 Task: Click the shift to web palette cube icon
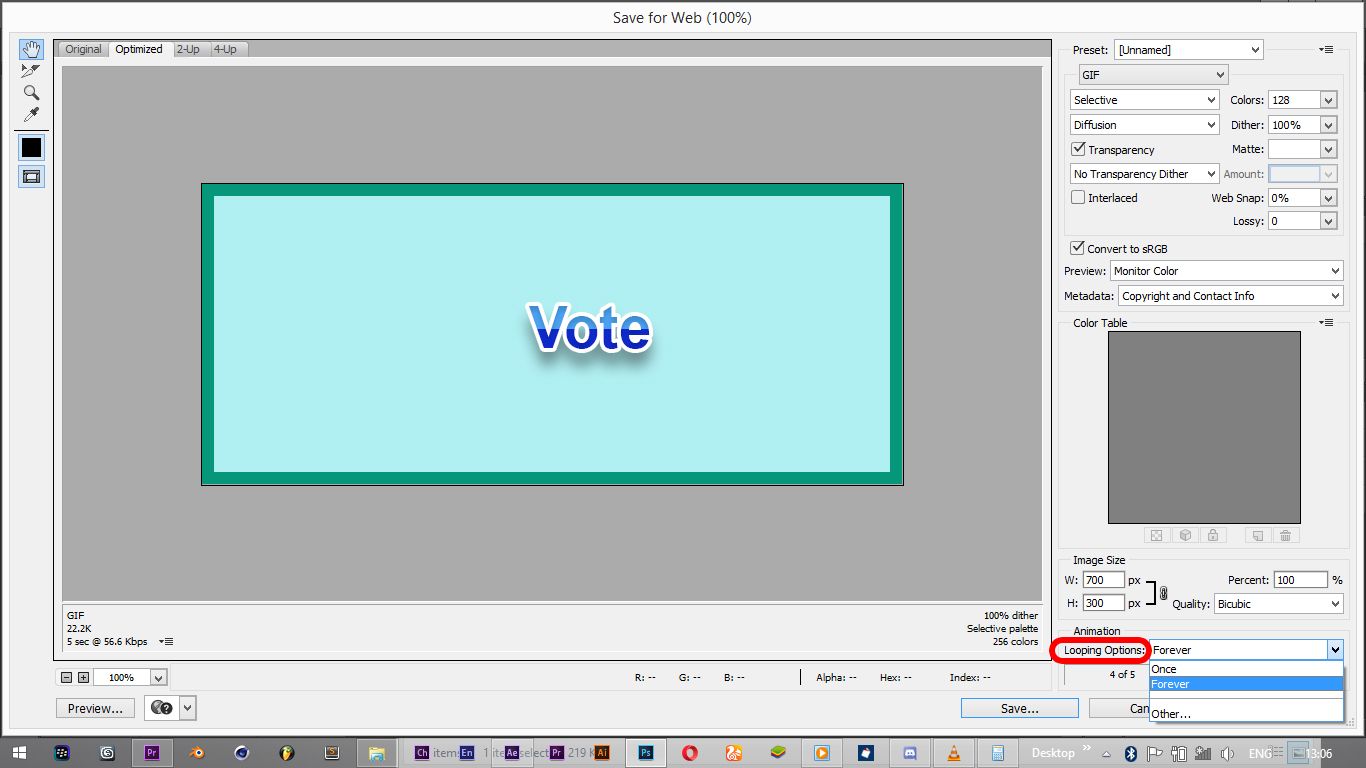click(1185, 536)
